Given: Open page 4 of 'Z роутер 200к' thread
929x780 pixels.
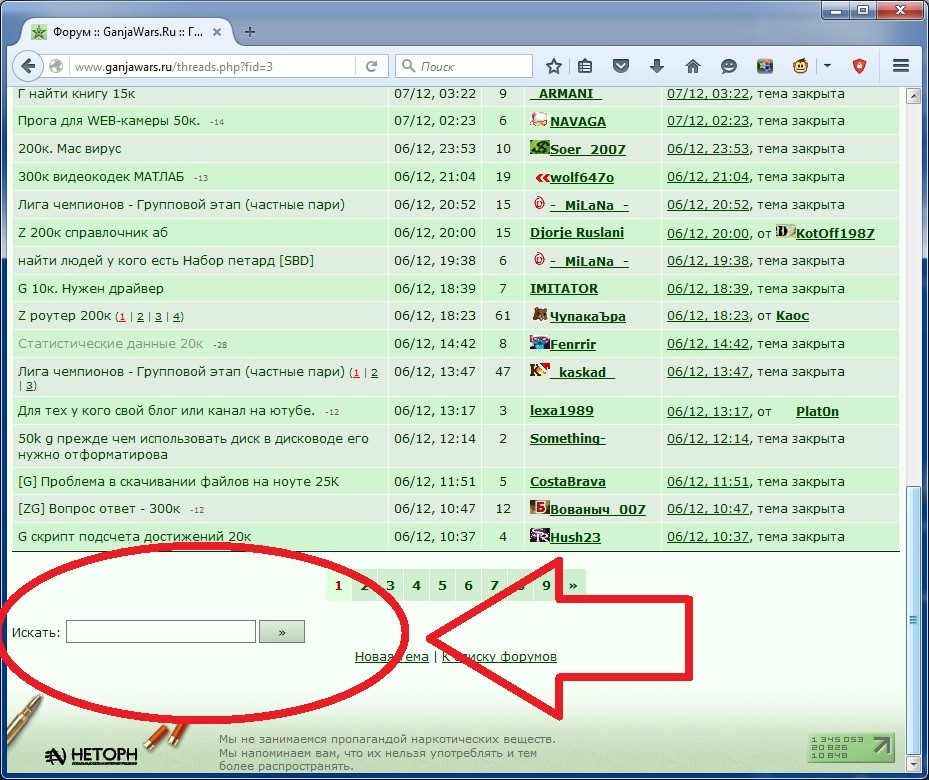Looking at the screenshot, I should click(177, 317).
